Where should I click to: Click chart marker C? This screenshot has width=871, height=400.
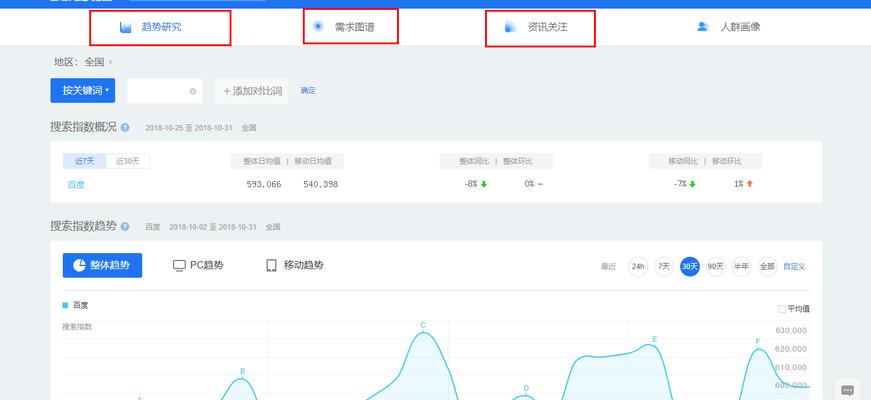click(423, 326)
